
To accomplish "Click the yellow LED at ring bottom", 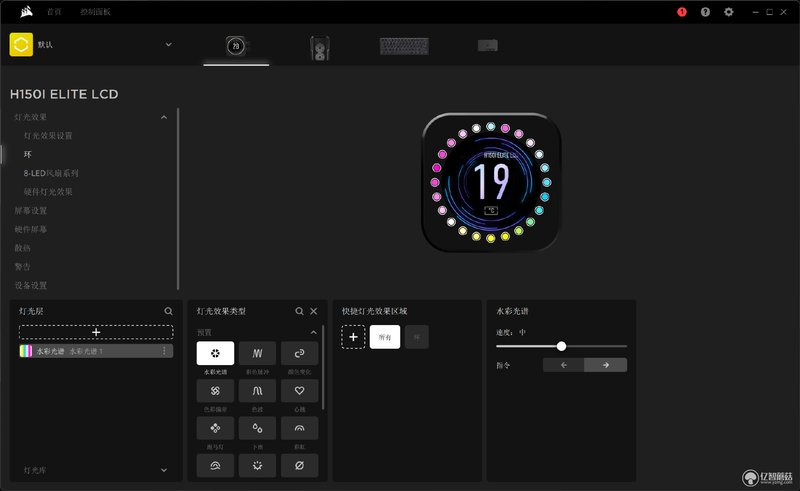I will 491,238.
